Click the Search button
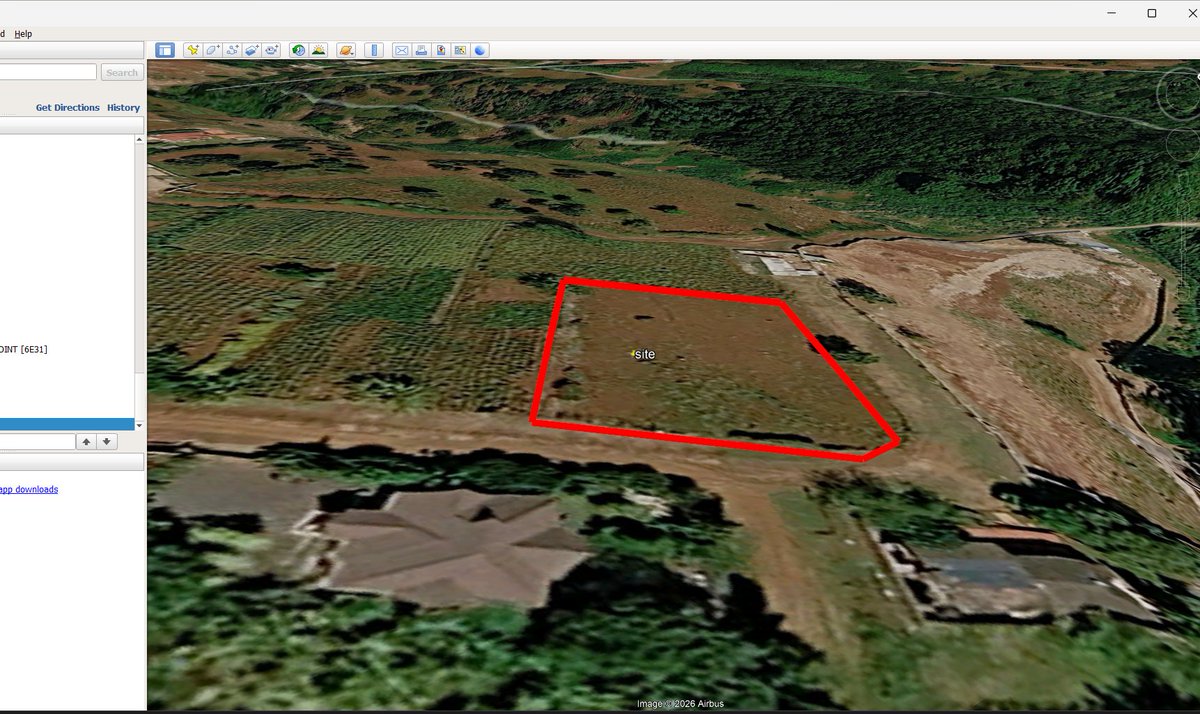The height and width of the screenshot is (714, 1200). pyautogui.click(x=122, y=72)
